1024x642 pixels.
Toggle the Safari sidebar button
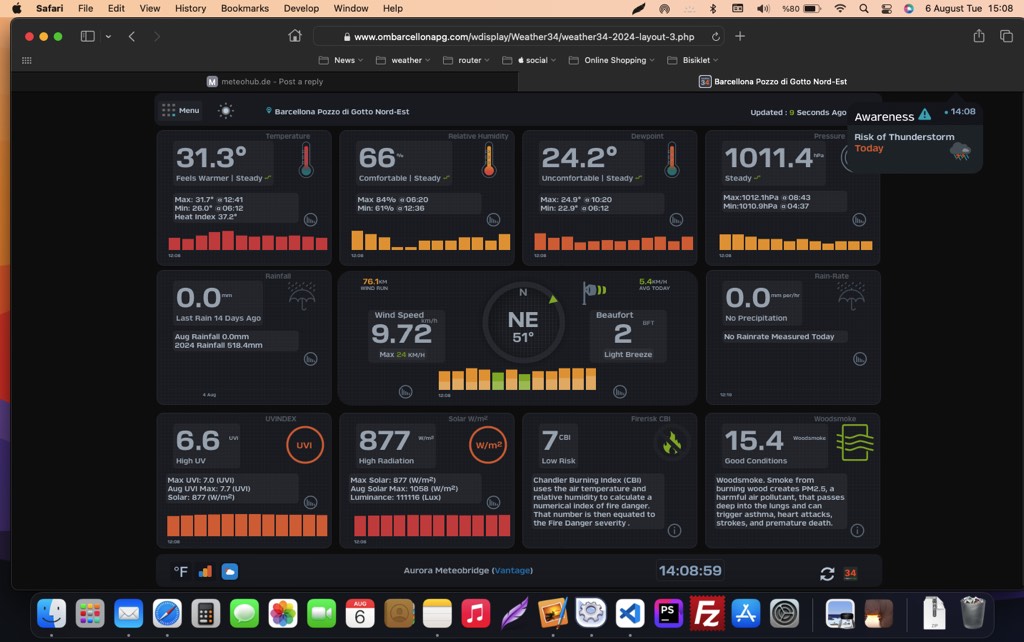pos(87,36)
